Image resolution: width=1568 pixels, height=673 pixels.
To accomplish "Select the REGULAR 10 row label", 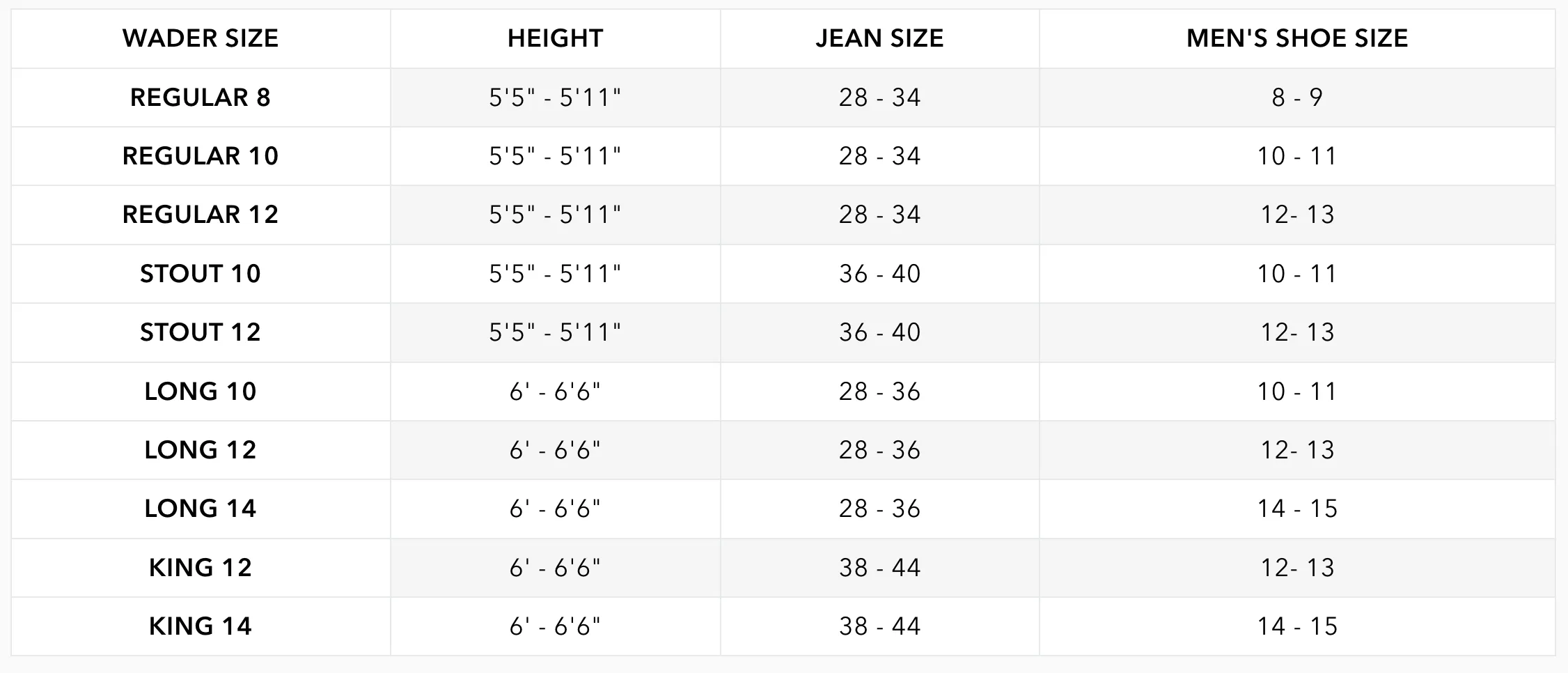I will (x=201, y=156).
